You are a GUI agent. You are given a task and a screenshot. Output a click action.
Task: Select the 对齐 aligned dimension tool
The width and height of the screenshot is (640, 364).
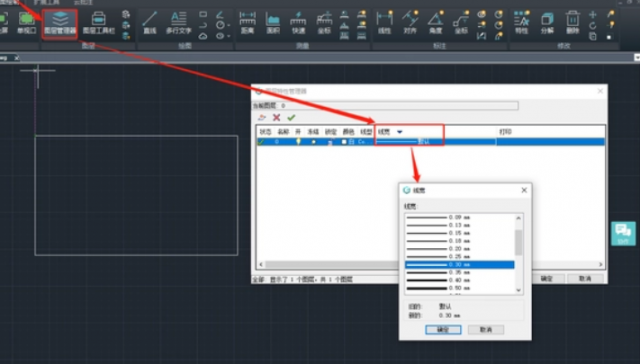[x=410, y=23]
